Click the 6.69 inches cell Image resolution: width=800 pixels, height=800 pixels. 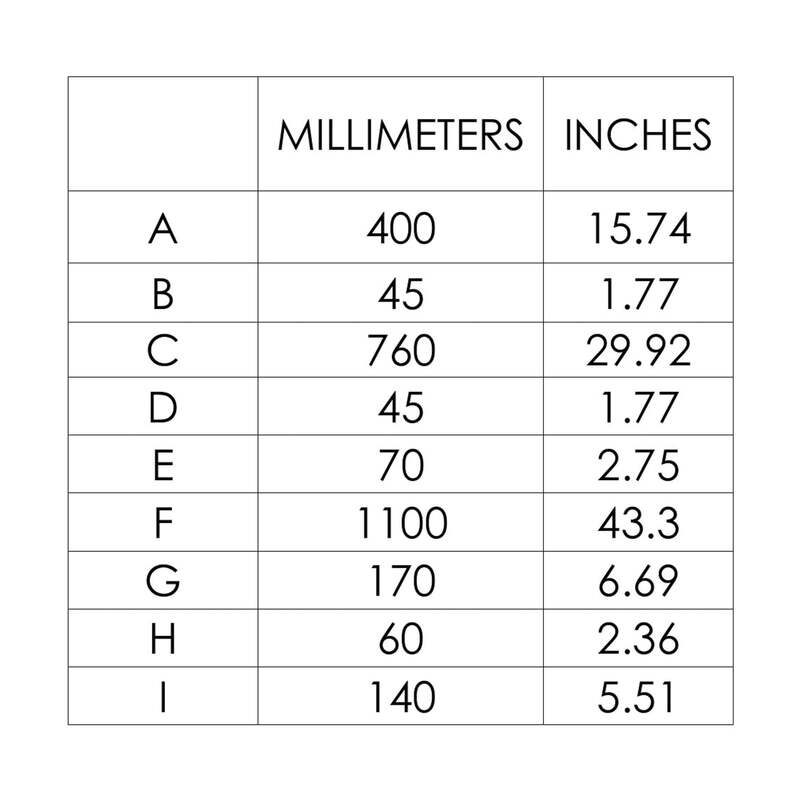tap(638, 581)
